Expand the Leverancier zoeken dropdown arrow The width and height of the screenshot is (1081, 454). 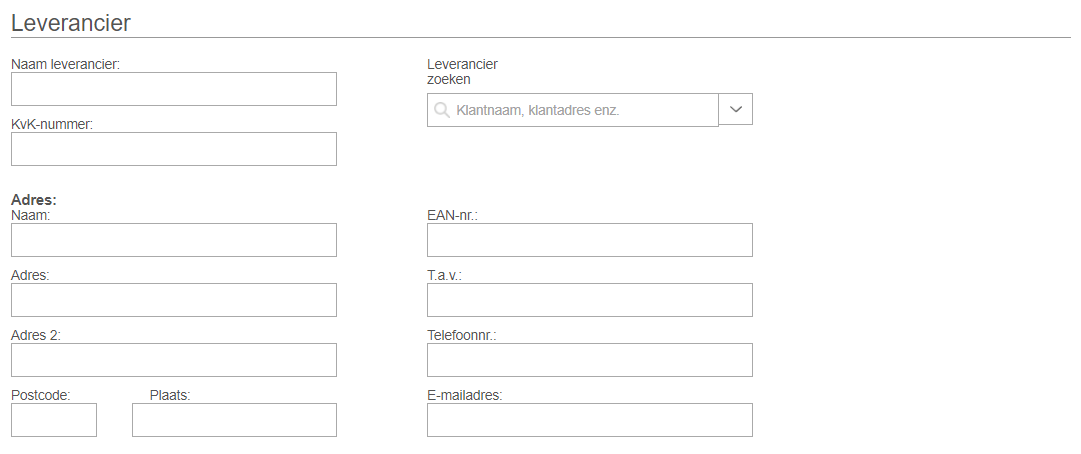(736, 109)
